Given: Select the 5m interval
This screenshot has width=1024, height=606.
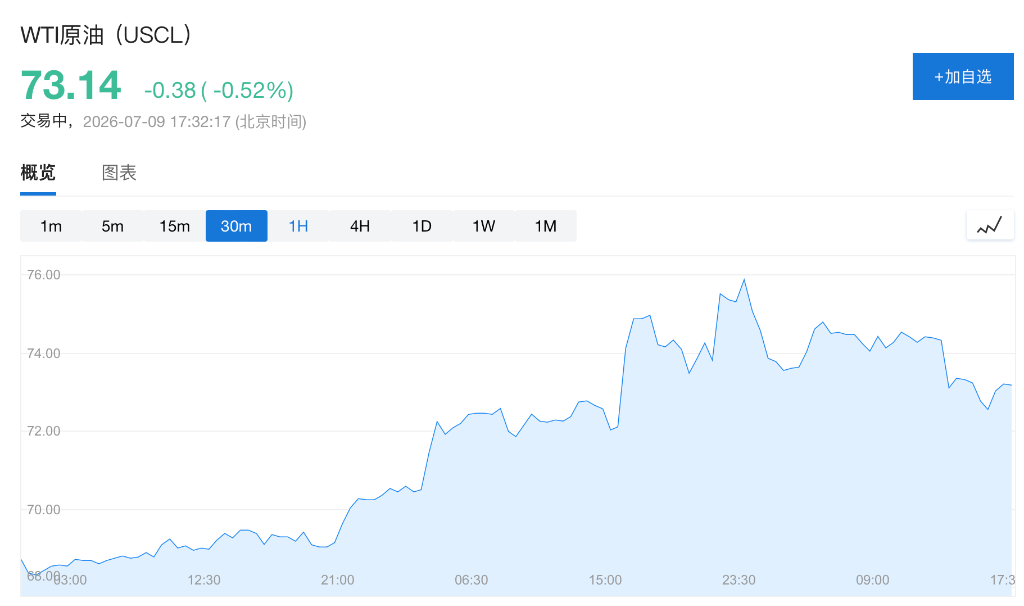Looking at the screenshot, I should coord(112,226).
